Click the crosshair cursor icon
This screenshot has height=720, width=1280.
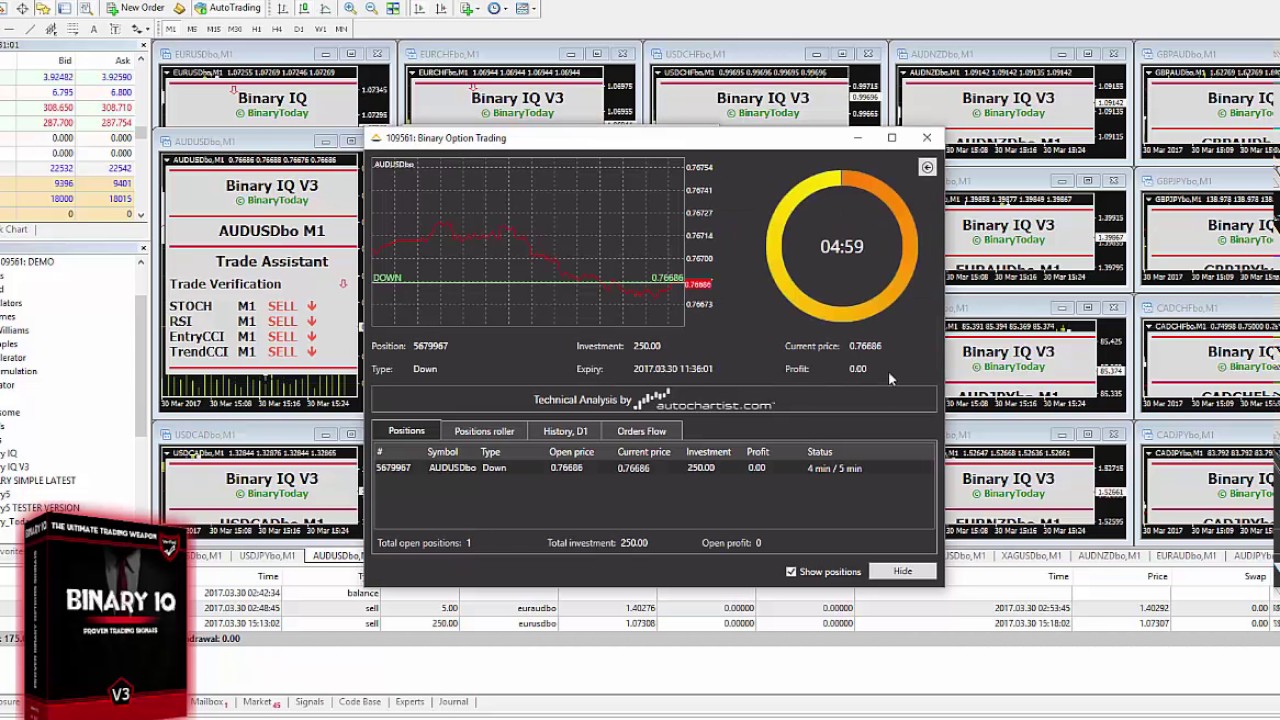(x=22, y=8)
